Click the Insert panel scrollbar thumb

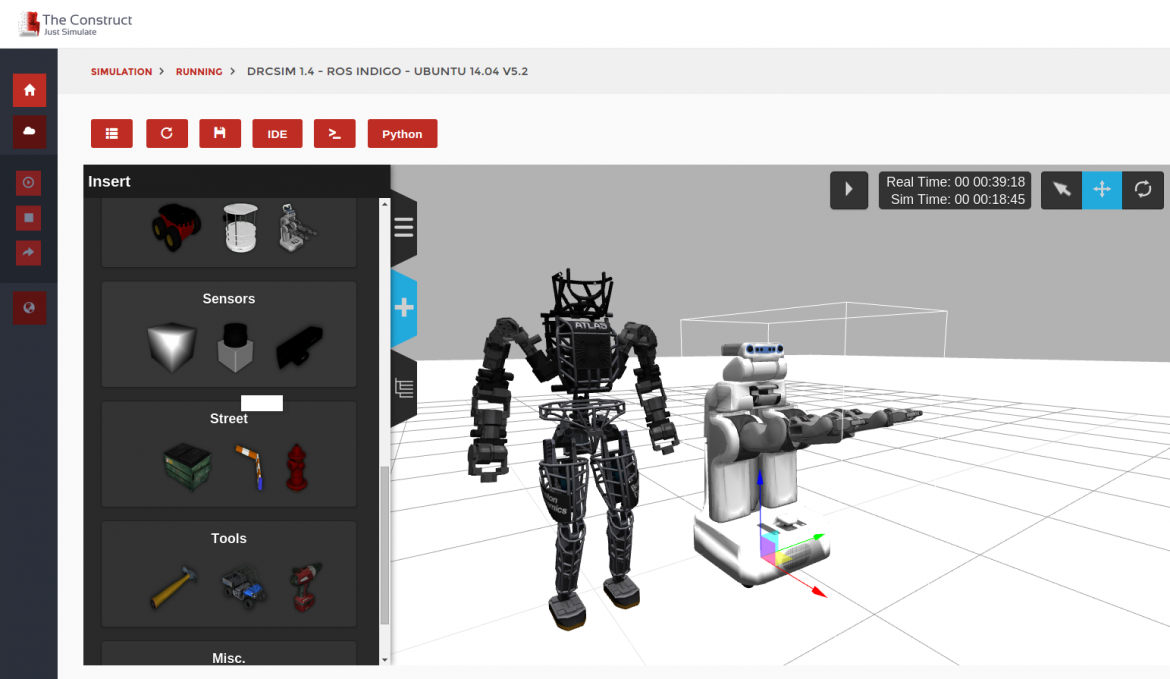click(385, 545)
